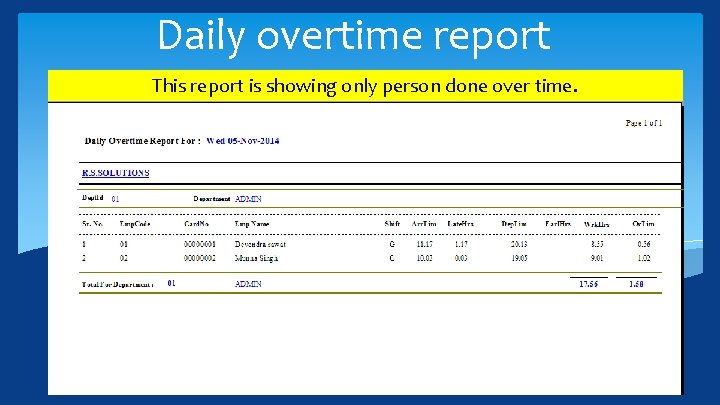Image resolution: width=720 pixels, height=405 pixels.
Task: Click late hours value '1.17'
Action: (x=461, y=244)
